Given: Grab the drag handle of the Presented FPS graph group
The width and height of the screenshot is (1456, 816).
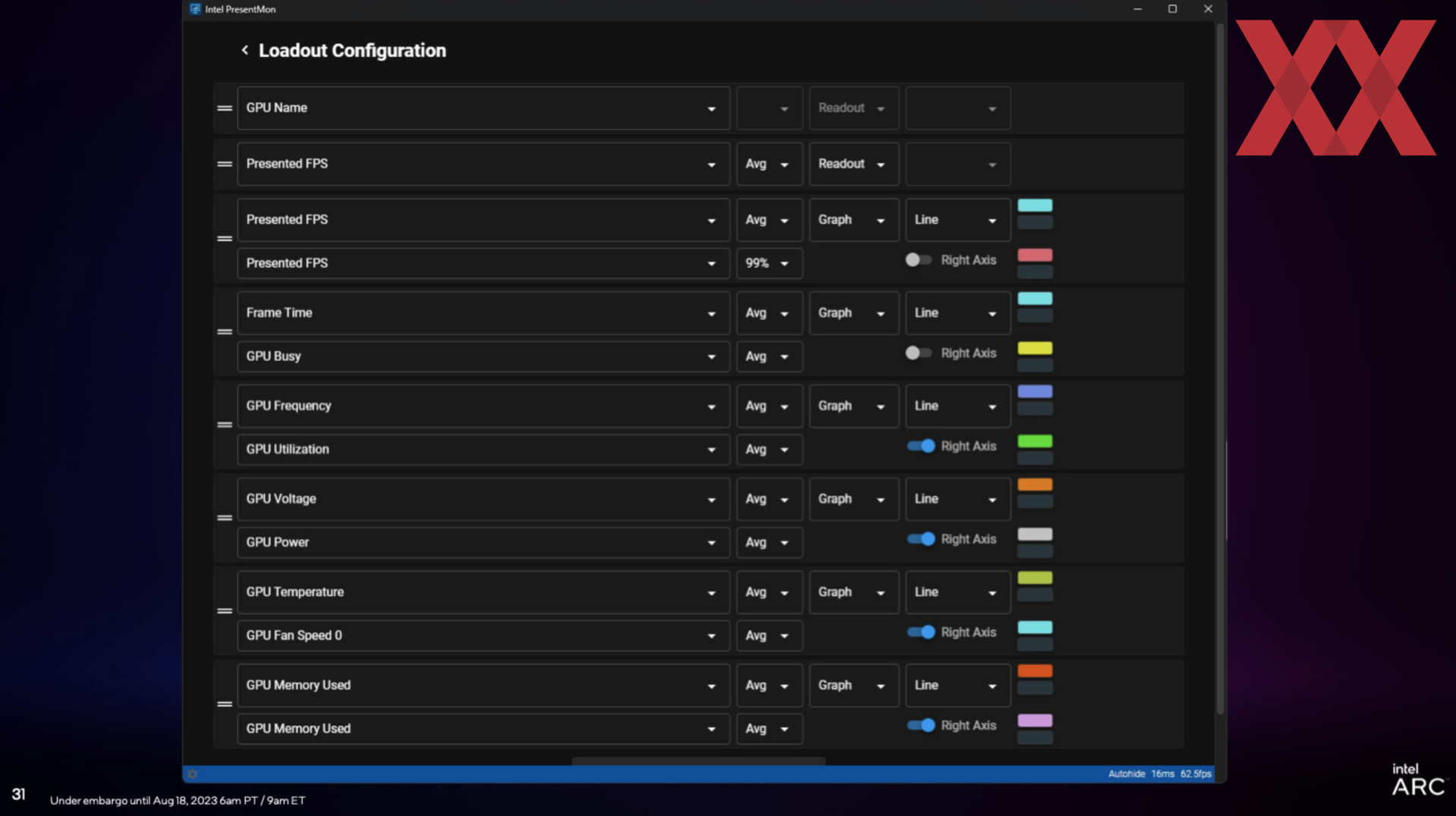Looking at the screenshot, I should [x=224, y=239].
